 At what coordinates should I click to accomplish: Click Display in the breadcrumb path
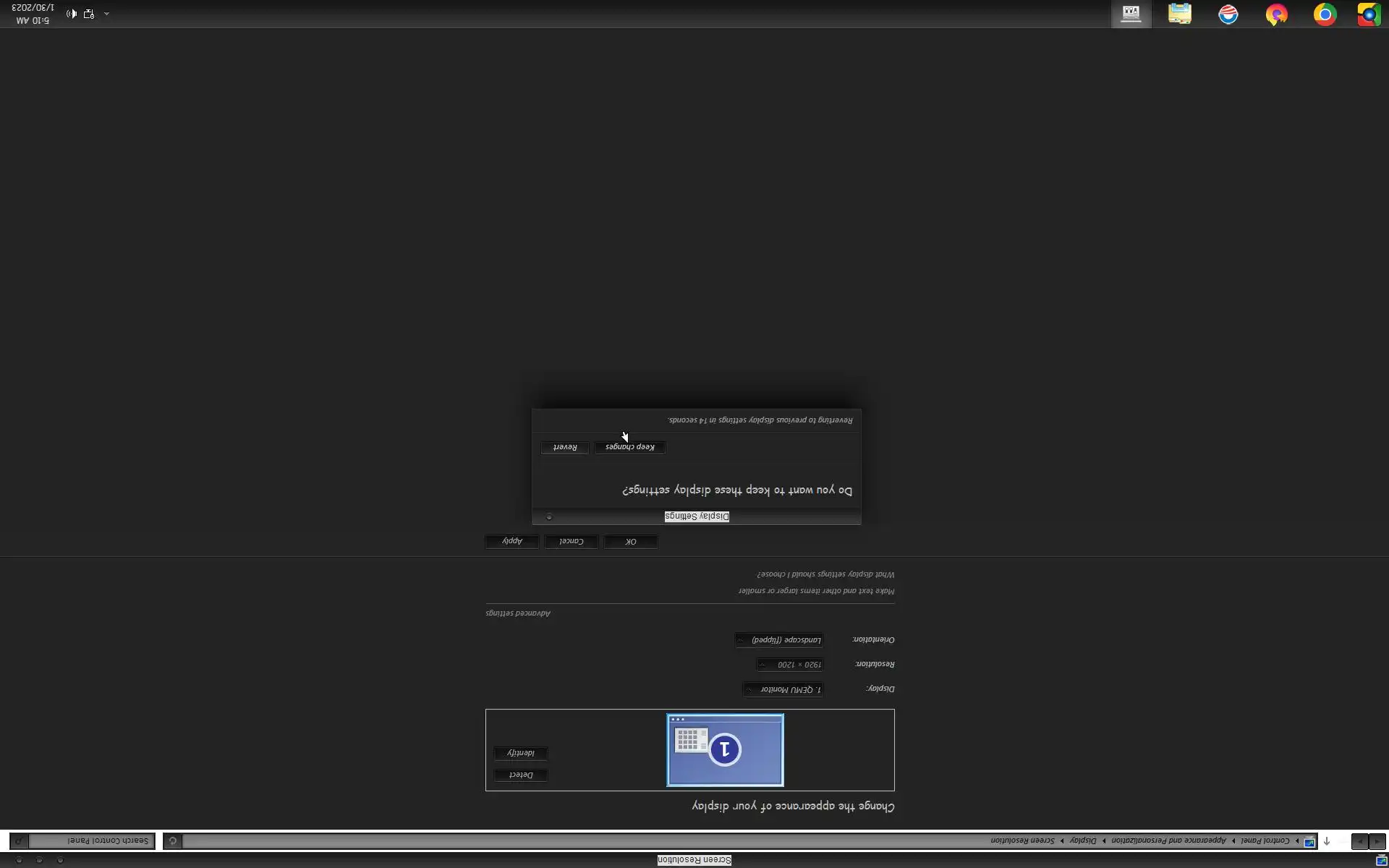pyautogui.click(x=1083, y=841)
